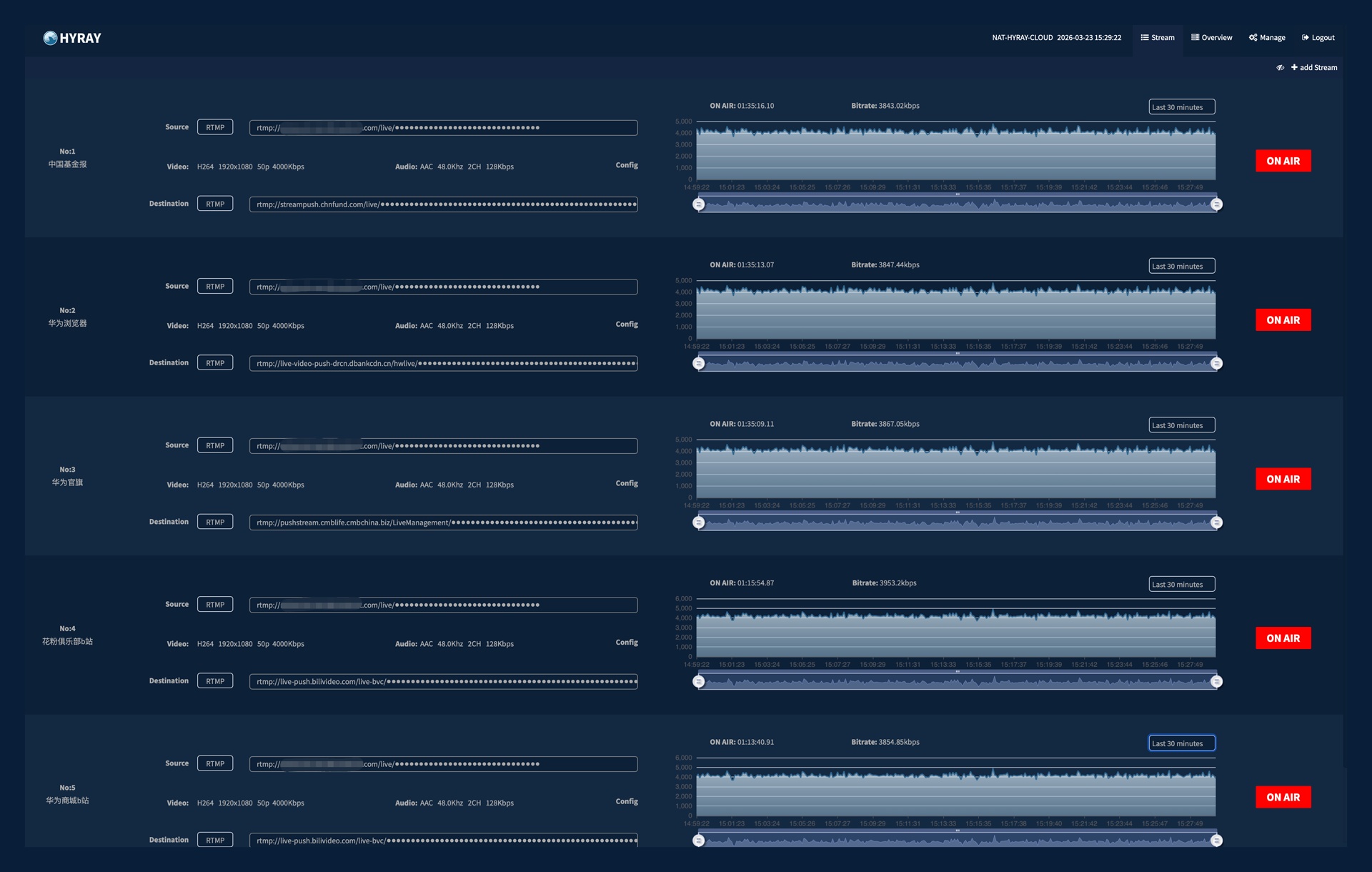This screenshot has height=872, width=1372.
Task: Open Config for stream No:2
Action: 627,324
